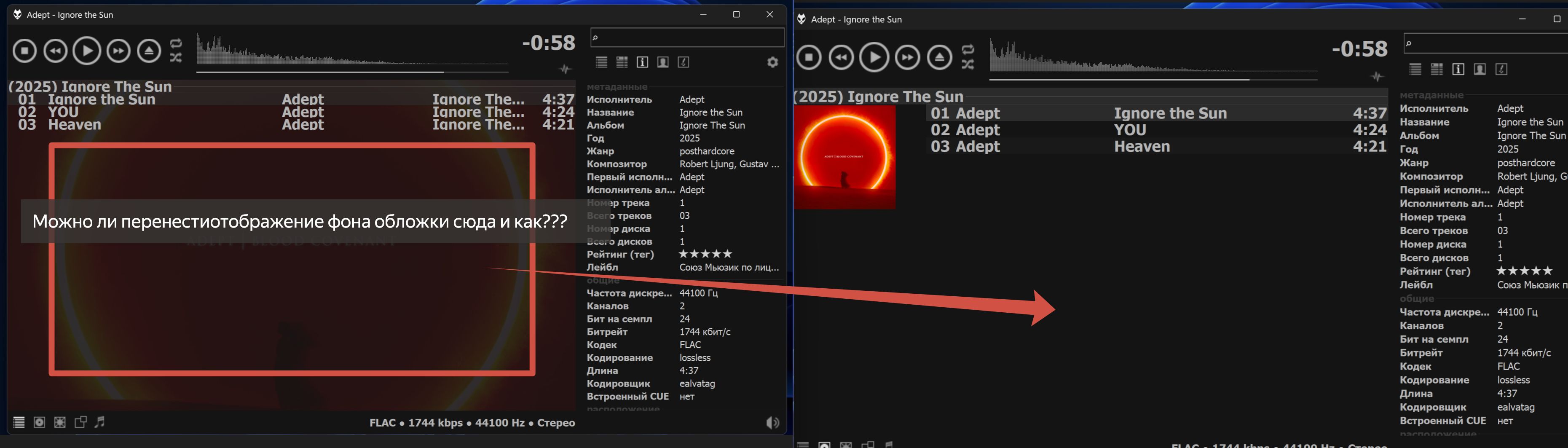Enable shuffle in the right player window

point(968,64)
